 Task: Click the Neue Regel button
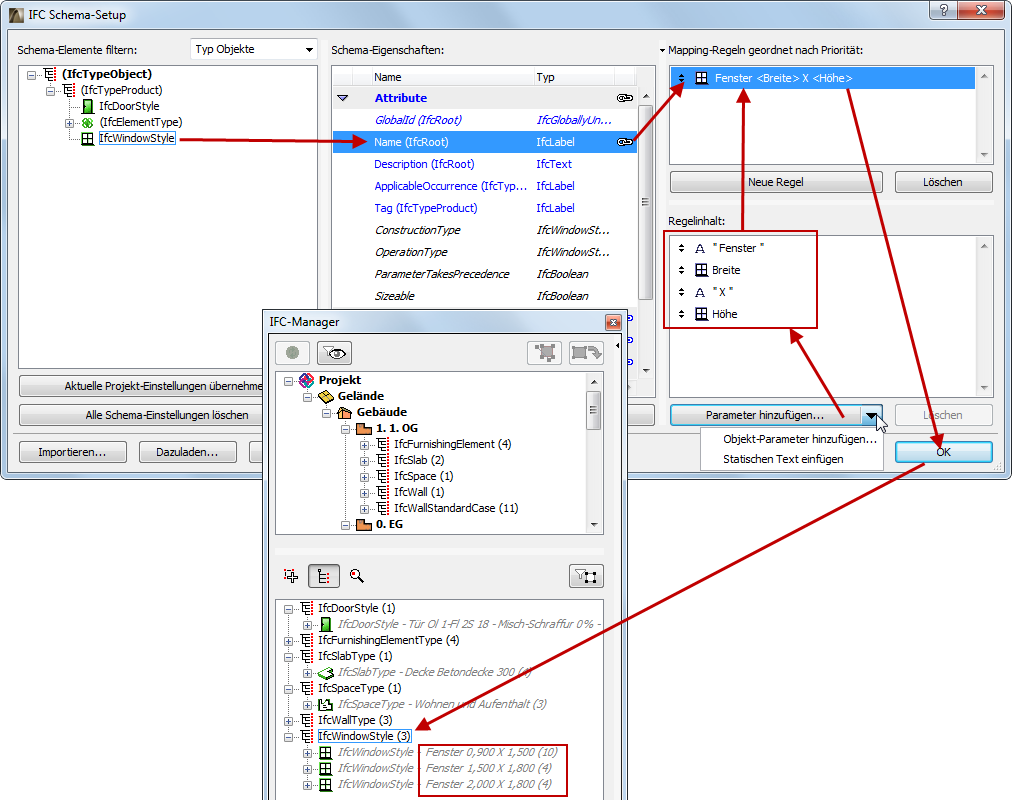[x=776, y=182]
